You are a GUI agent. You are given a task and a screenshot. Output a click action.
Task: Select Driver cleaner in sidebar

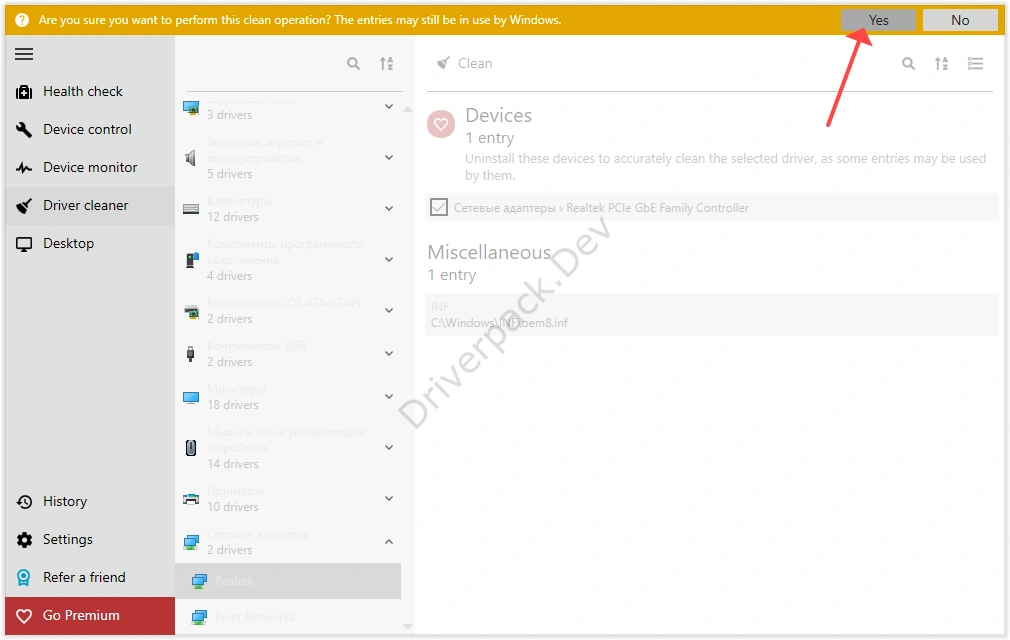click(x=90, y=205)
